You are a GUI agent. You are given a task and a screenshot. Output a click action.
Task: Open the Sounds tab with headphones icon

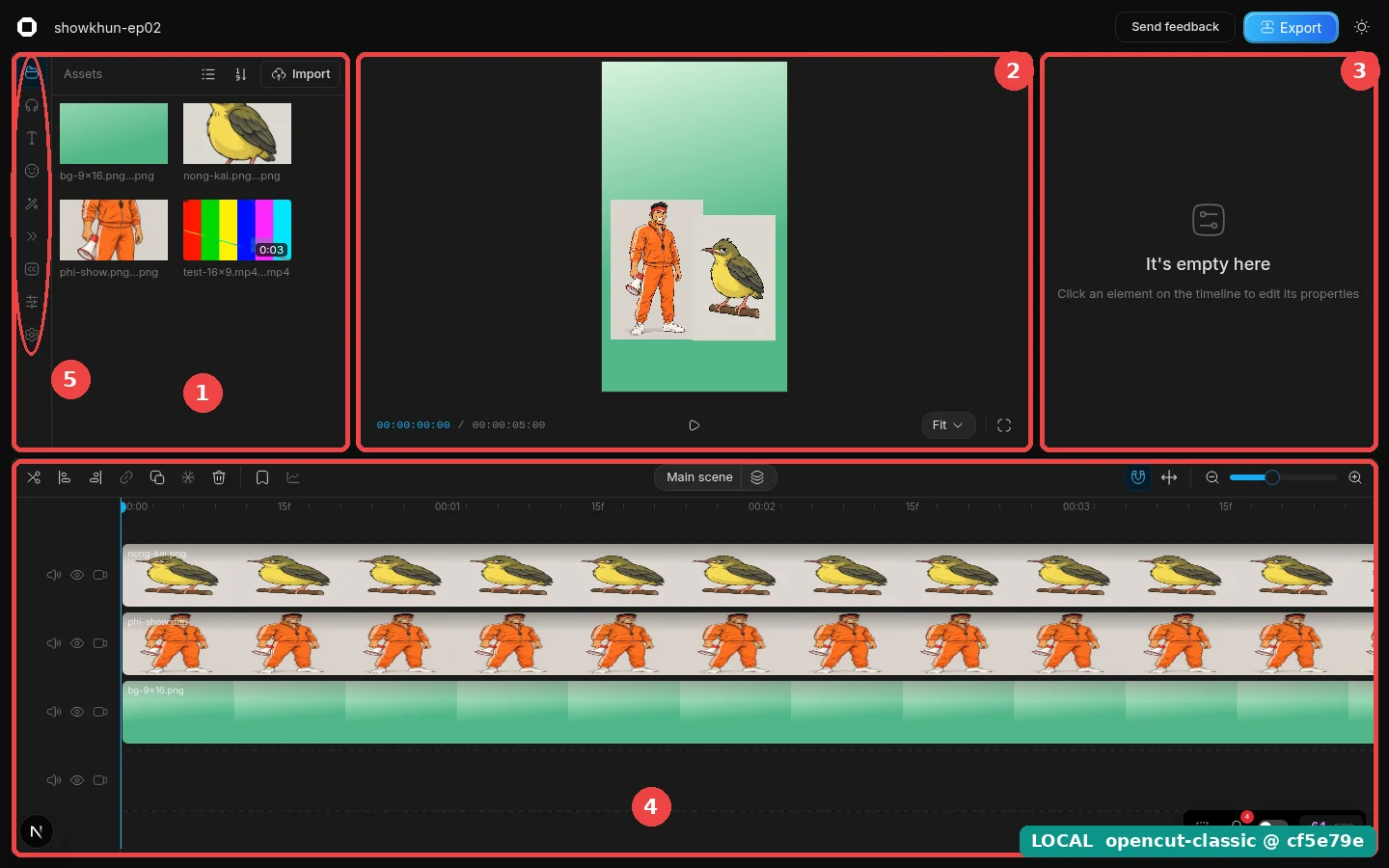[x=32, y=105]
